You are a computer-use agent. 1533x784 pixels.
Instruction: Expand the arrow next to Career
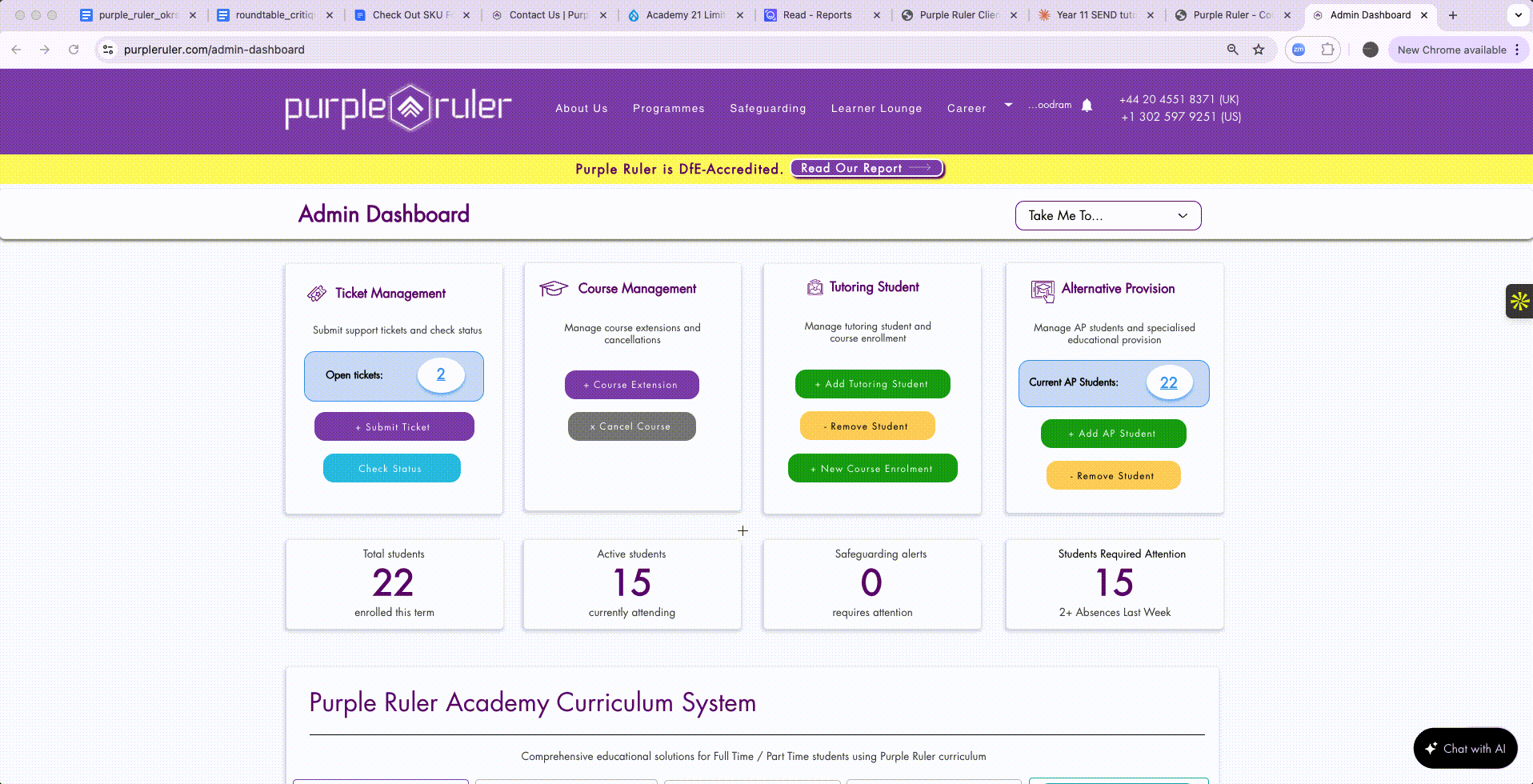[1008, 105]
